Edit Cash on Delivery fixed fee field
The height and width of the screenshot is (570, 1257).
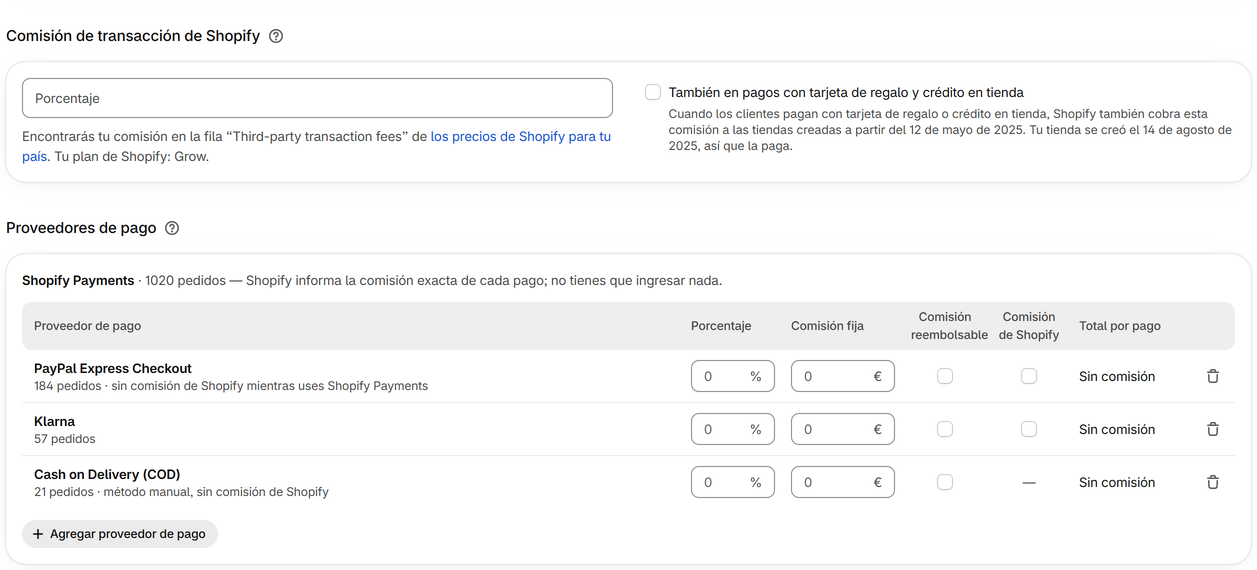click(x=843, y=482)
